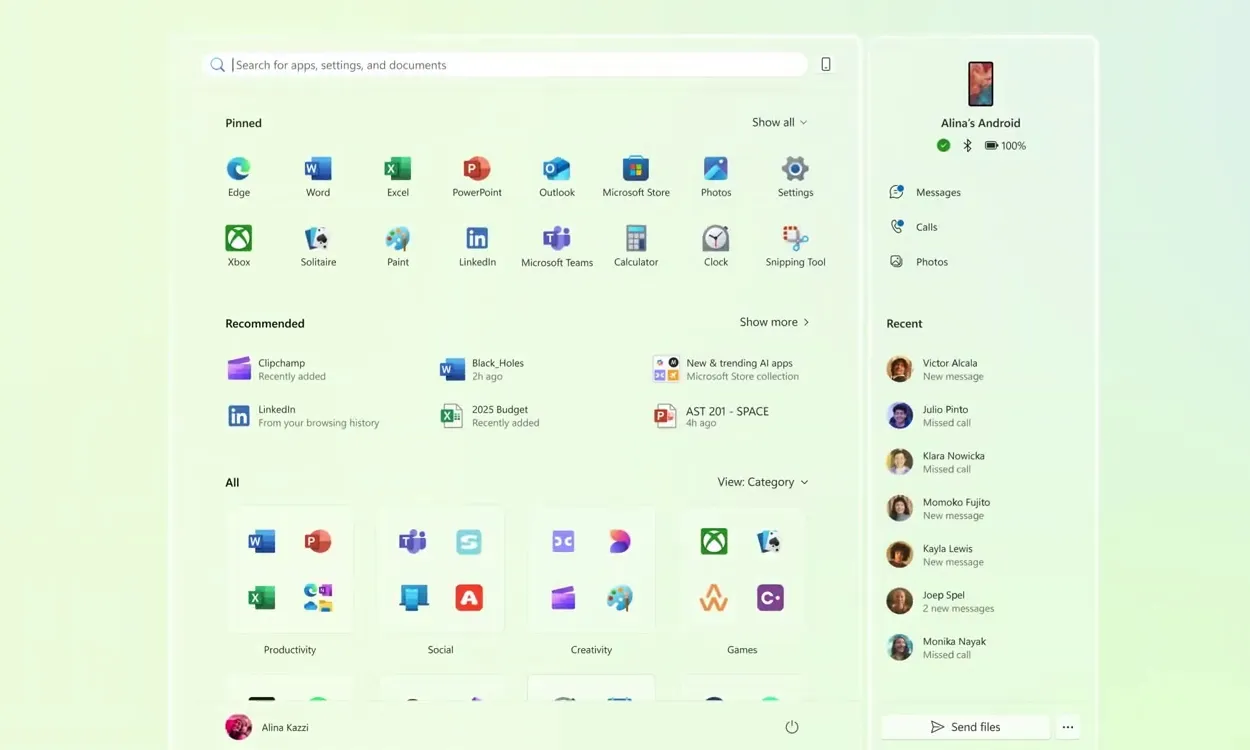Open the Snipping Tool

795,240
